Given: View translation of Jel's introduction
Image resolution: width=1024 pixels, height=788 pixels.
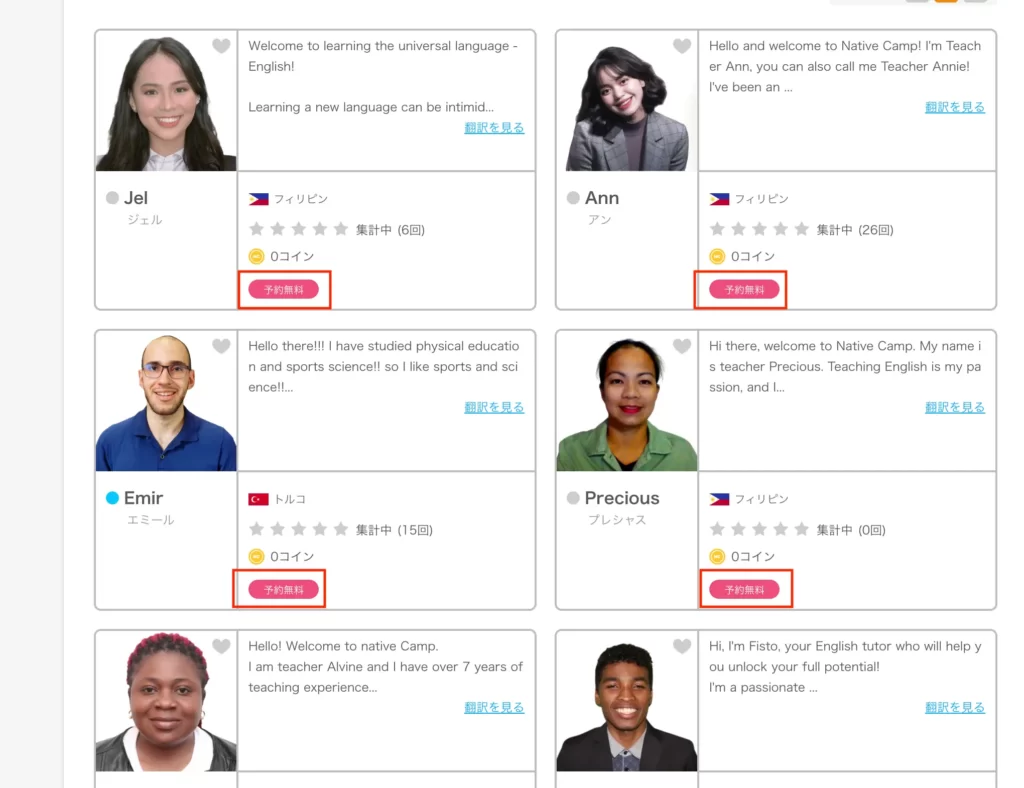Looking at the screenshot, I should (x=494, y=128).
